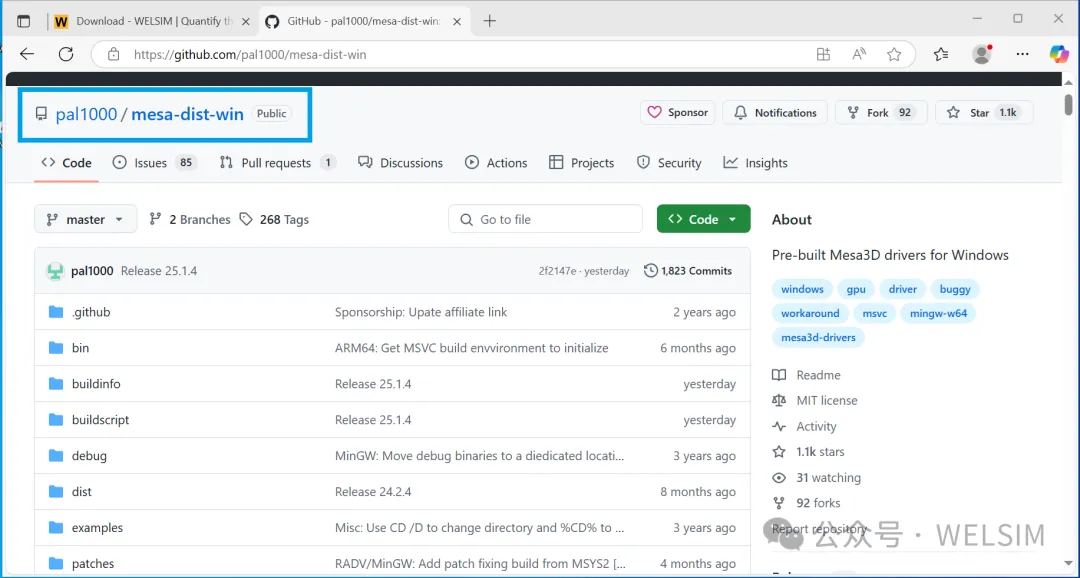Click the Fork button
This screenshot has height=578, width=1080.
click(881, 112)
